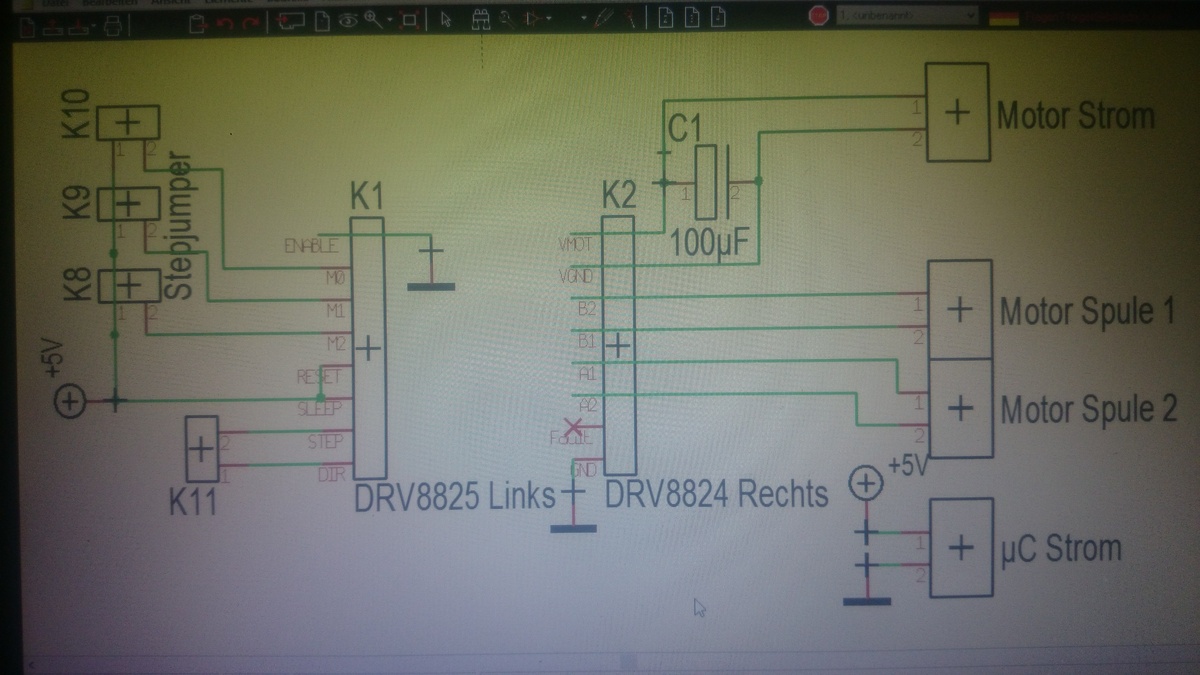This screenshot has width=1200, height=675.
Task: Select the K1 header component body
Action: [x=368, y=348]
